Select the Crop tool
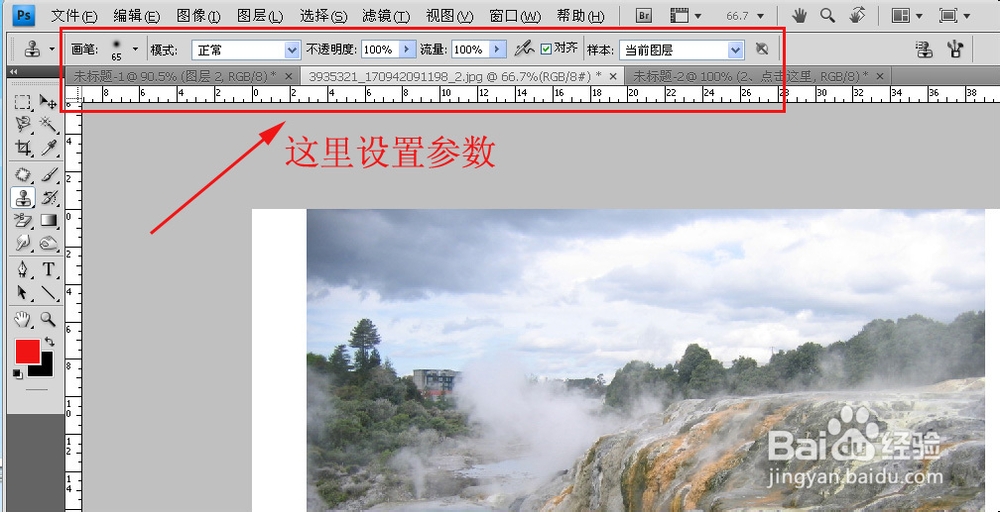The width and height of the screenshot is (1000, 512). 23,149
